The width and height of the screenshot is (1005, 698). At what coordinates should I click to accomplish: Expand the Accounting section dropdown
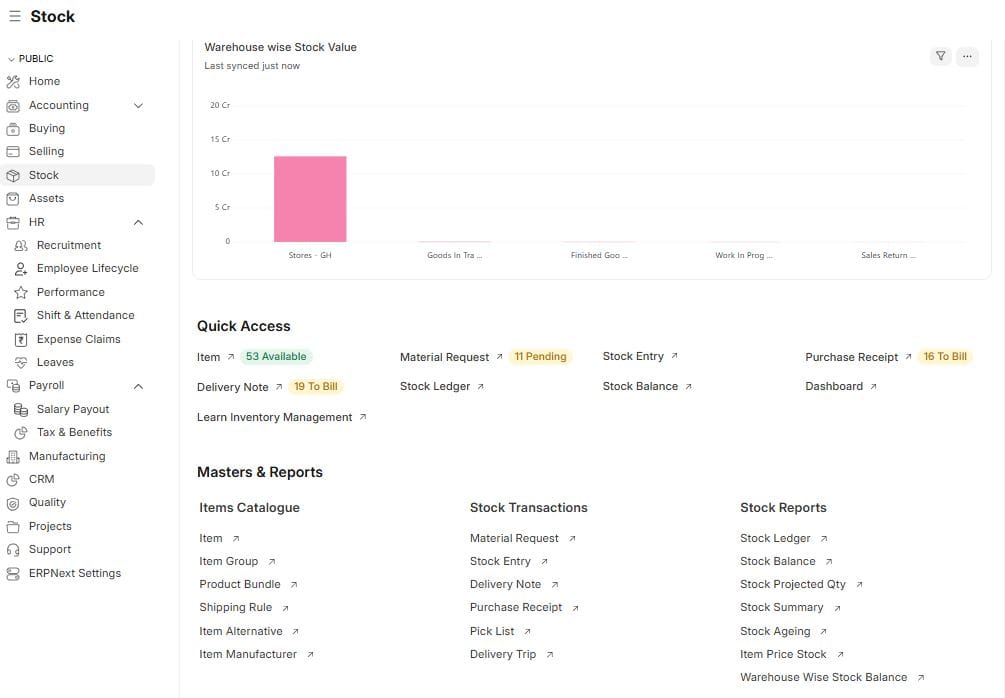coord(140,104)
